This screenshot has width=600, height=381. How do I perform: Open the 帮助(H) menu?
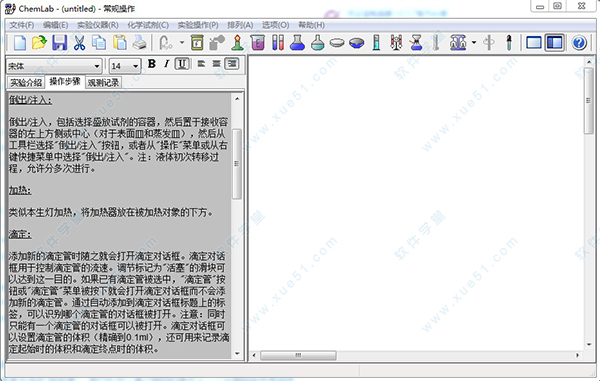click(311, 25)
